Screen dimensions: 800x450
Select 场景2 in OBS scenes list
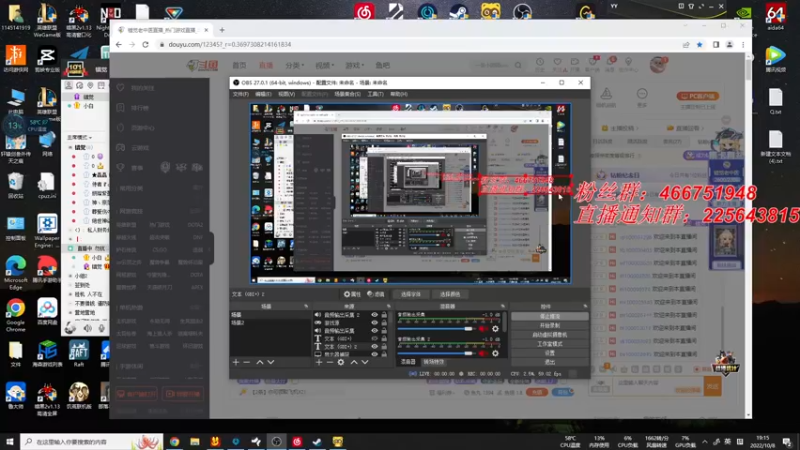click(x=269, y=323)
